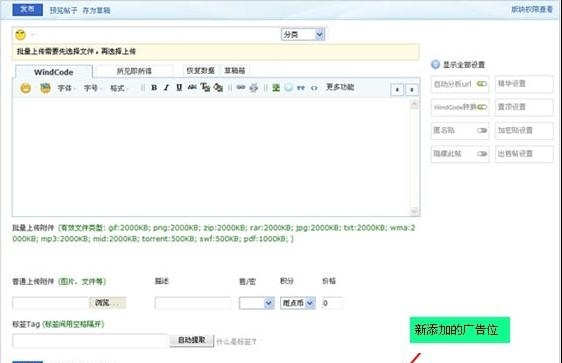Expand 显示全部设置 with the round arrow icon
Viewport: 562px width, 363px height.
click(435, 65)
